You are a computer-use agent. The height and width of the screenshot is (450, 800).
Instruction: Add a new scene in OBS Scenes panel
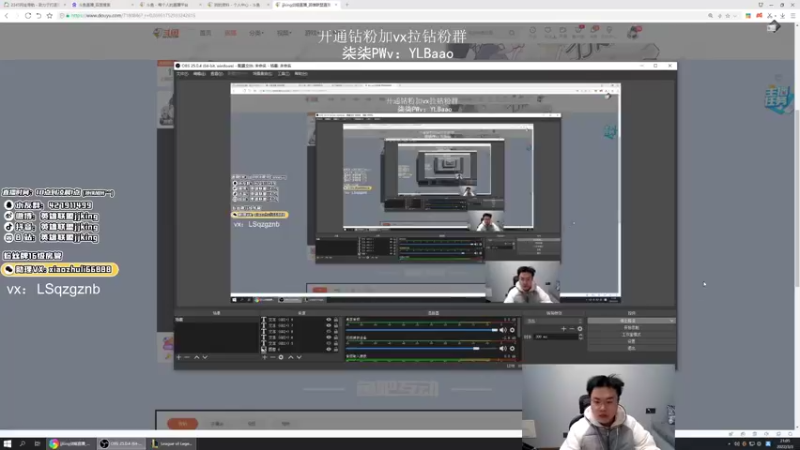click(x=179, y=357)
